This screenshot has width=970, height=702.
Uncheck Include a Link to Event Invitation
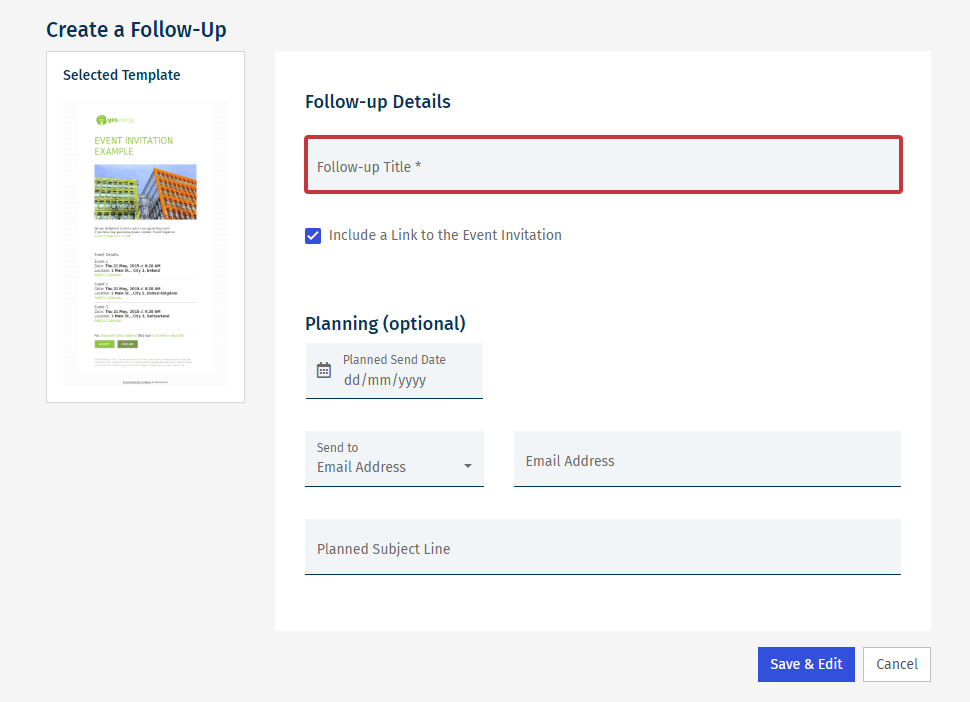[x=313, y=236]
